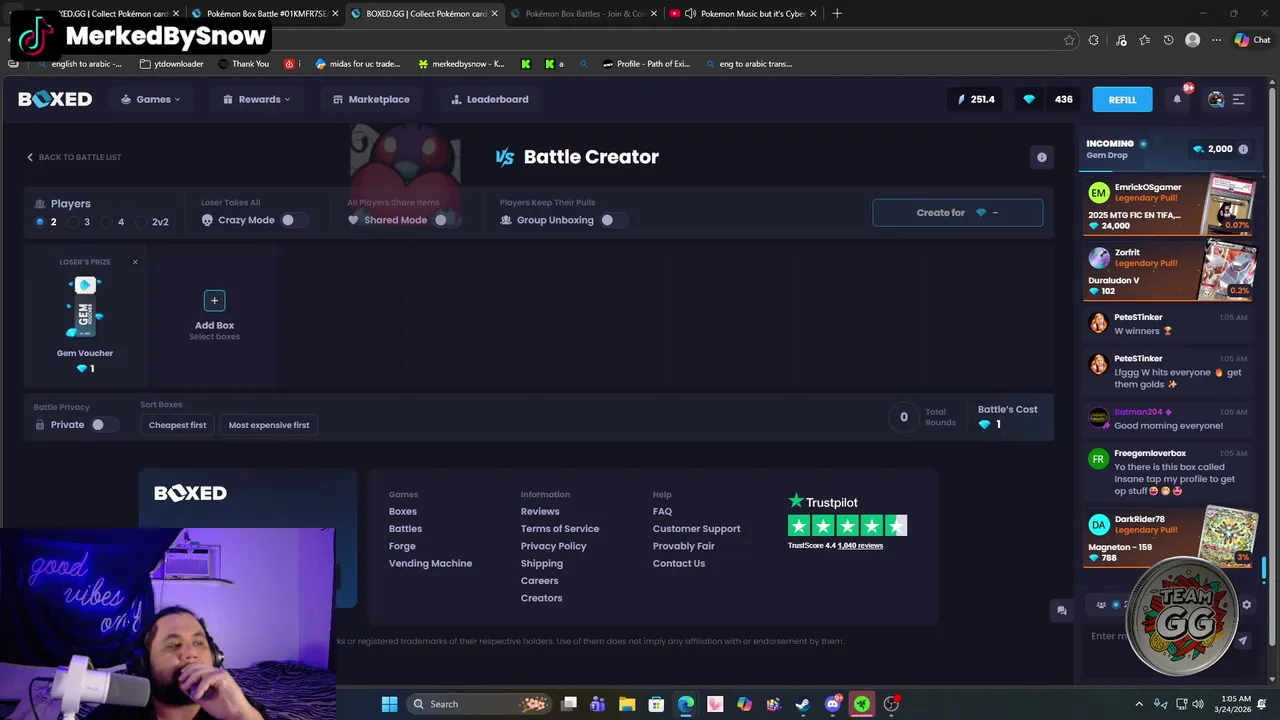1280x720 pixels.
Task: Open the media control icon in browser toolbar
Action: point(1120,40)
